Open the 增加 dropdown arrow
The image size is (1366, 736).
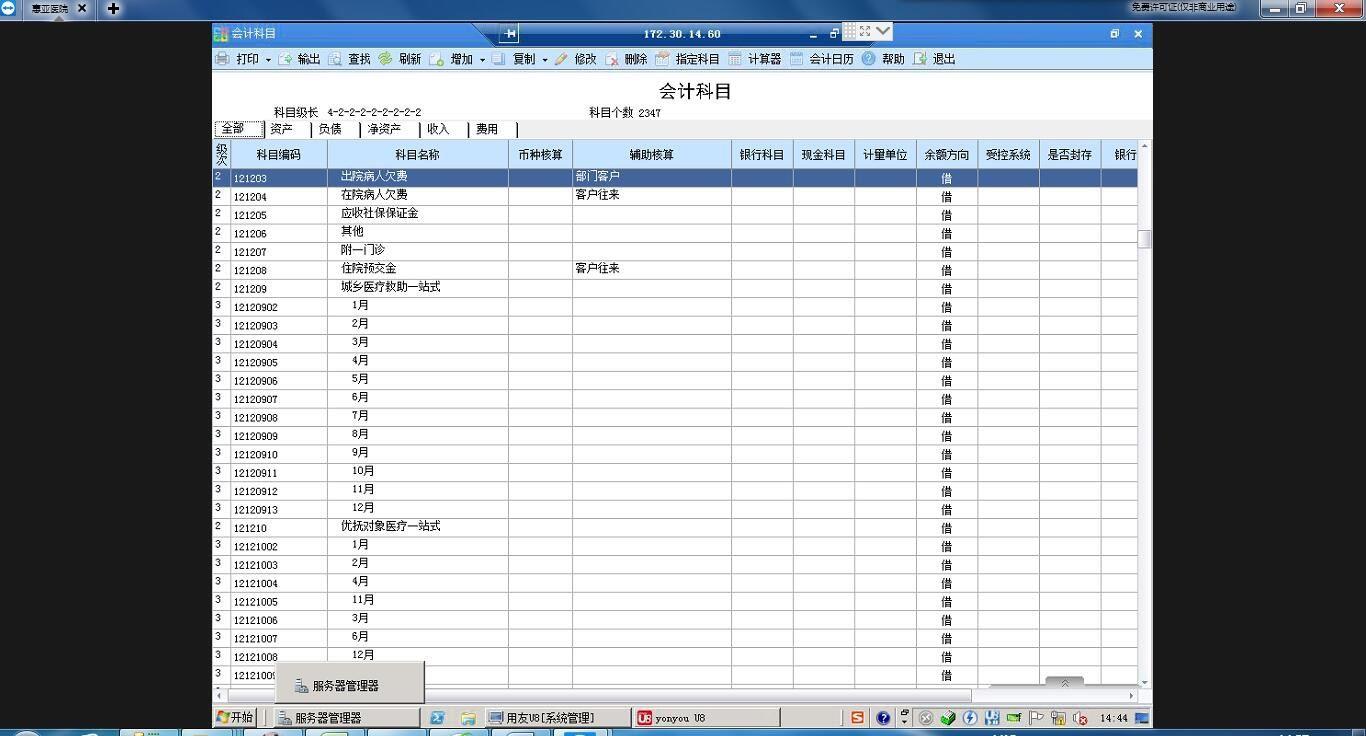click(482, 60)
